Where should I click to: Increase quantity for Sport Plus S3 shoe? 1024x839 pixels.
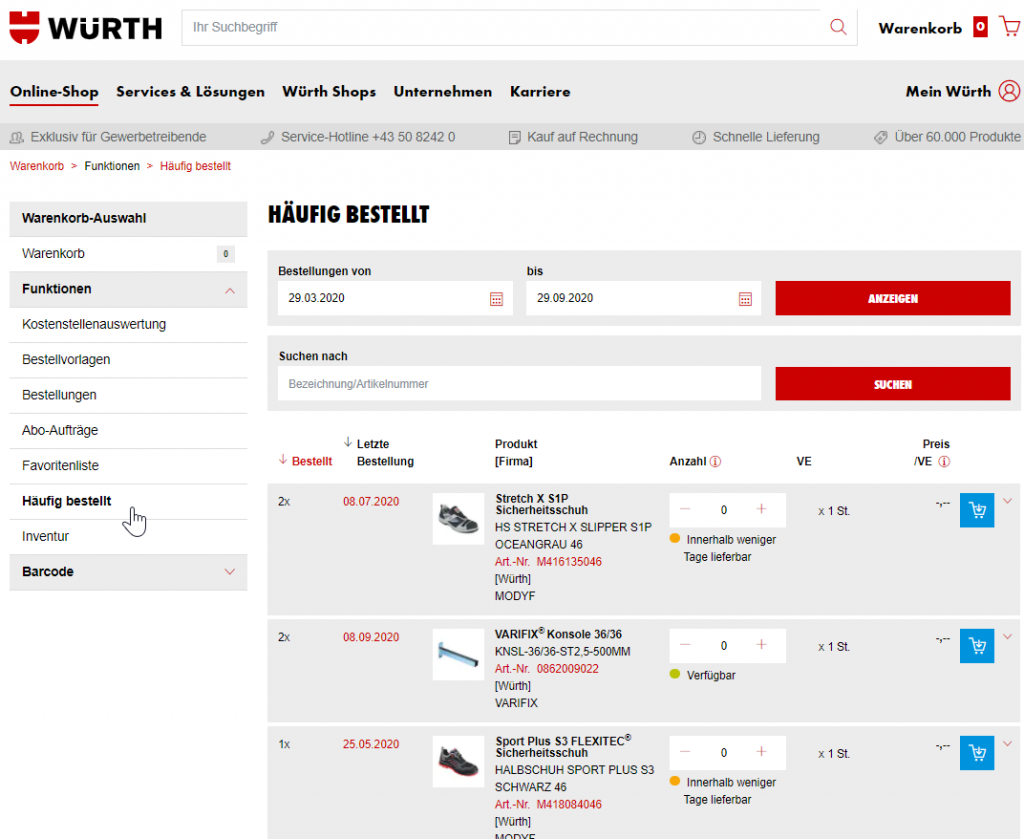click(x=761, y=752)
